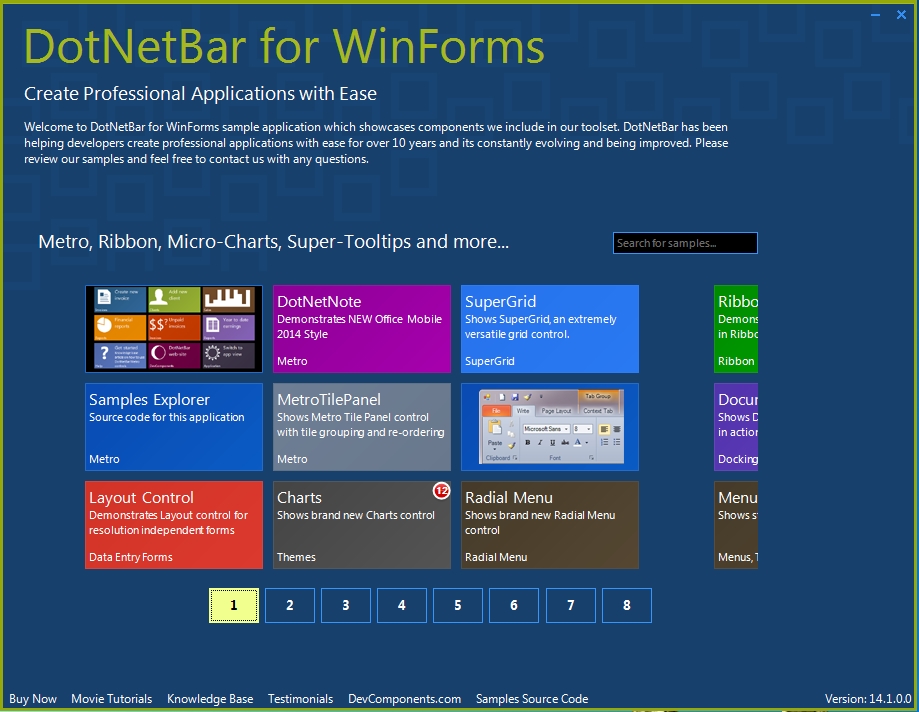Select samples page 5
The width and height of the screenshot is (919, 712).
tap(457, 605)
